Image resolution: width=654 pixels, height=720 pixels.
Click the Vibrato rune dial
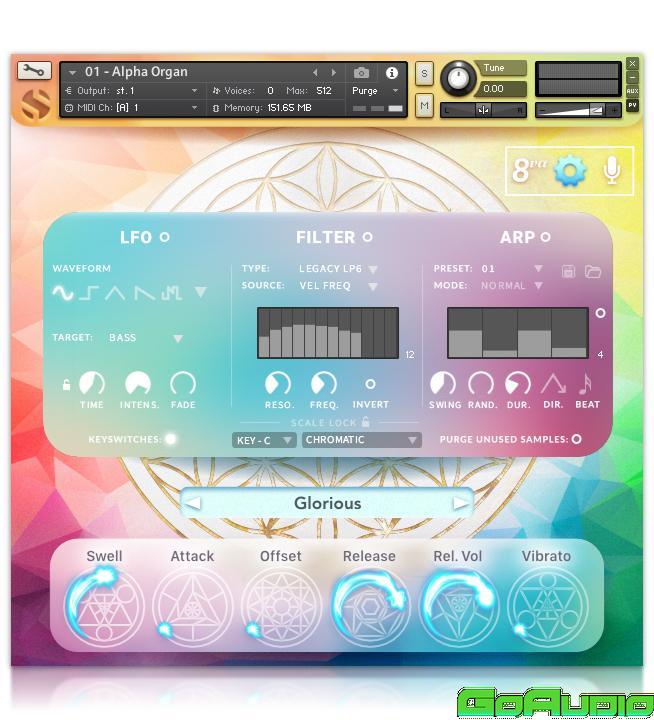(x=547, y=607)
